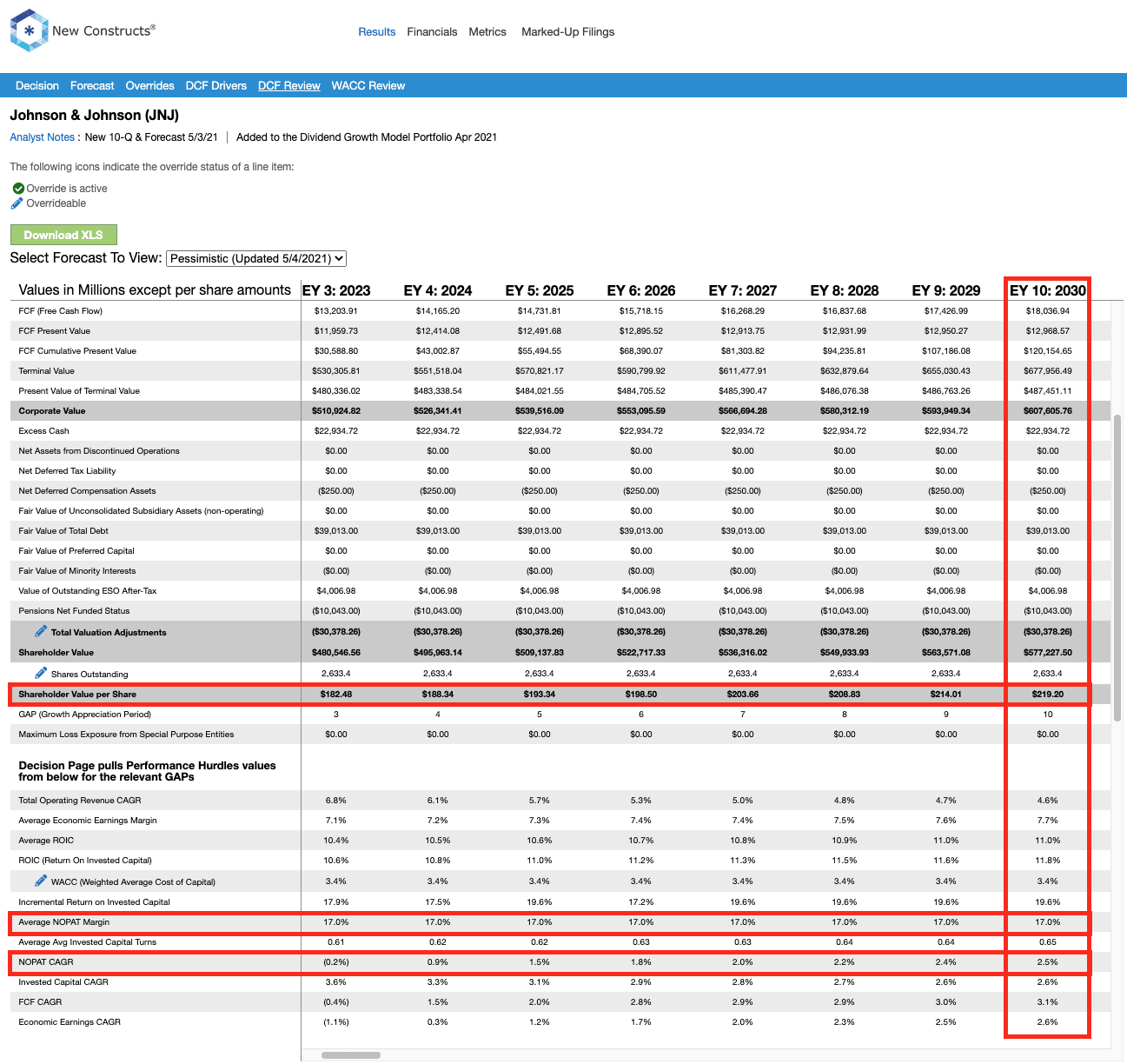The width and height of the screenshot is (1127, 1064).
Task: Click the FCF (Free Cash Flow) row label
Action: click(x=61, y=310)
